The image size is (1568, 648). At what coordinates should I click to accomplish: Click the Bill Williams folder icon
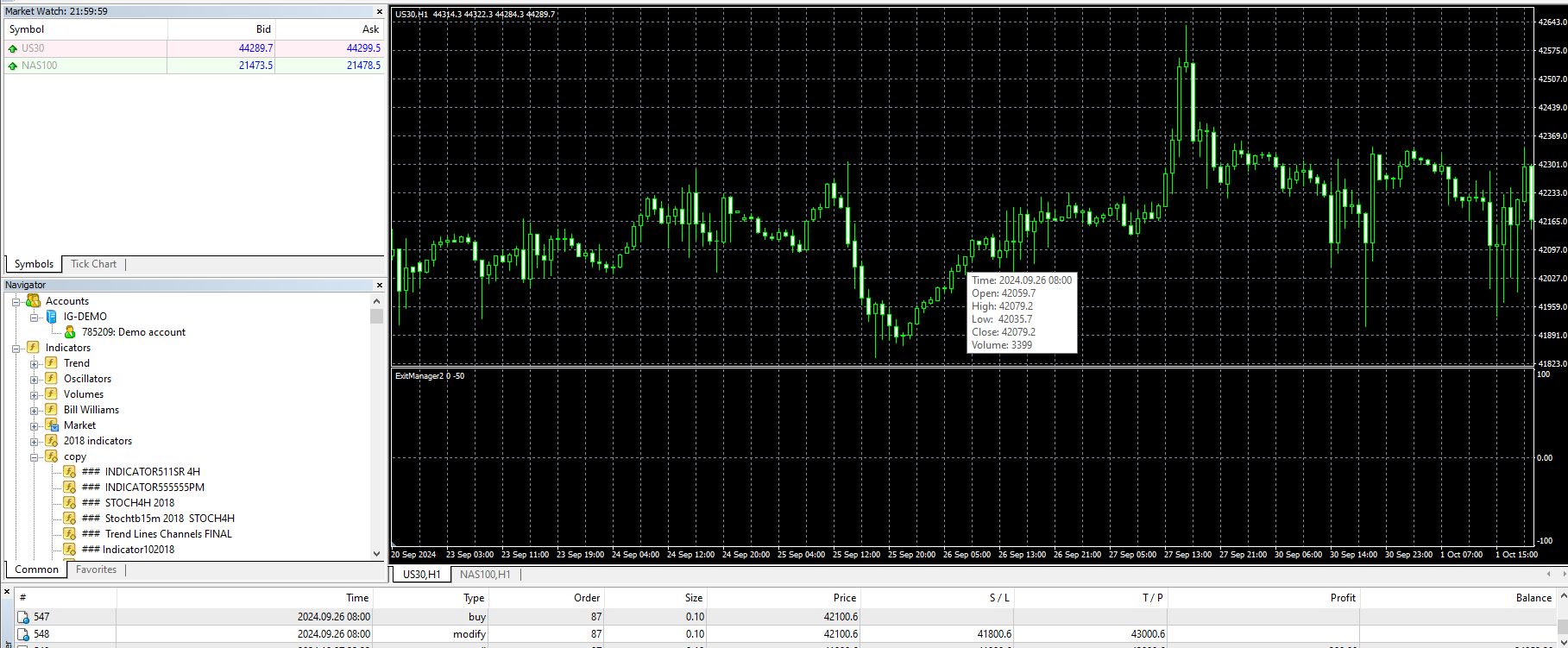tap(51, 410)
